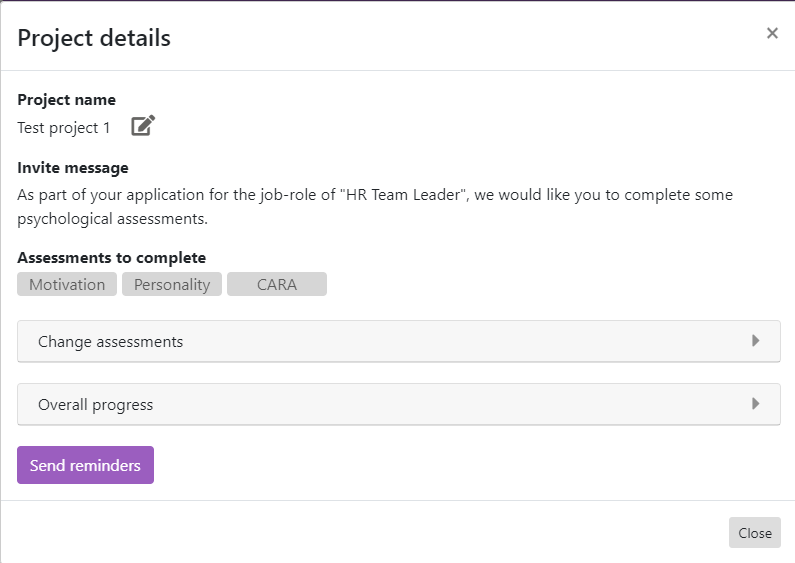The height and width of the screenshot is (563, 795).
Task: Click the "Project details" dialog title
Action: (94, 38)
